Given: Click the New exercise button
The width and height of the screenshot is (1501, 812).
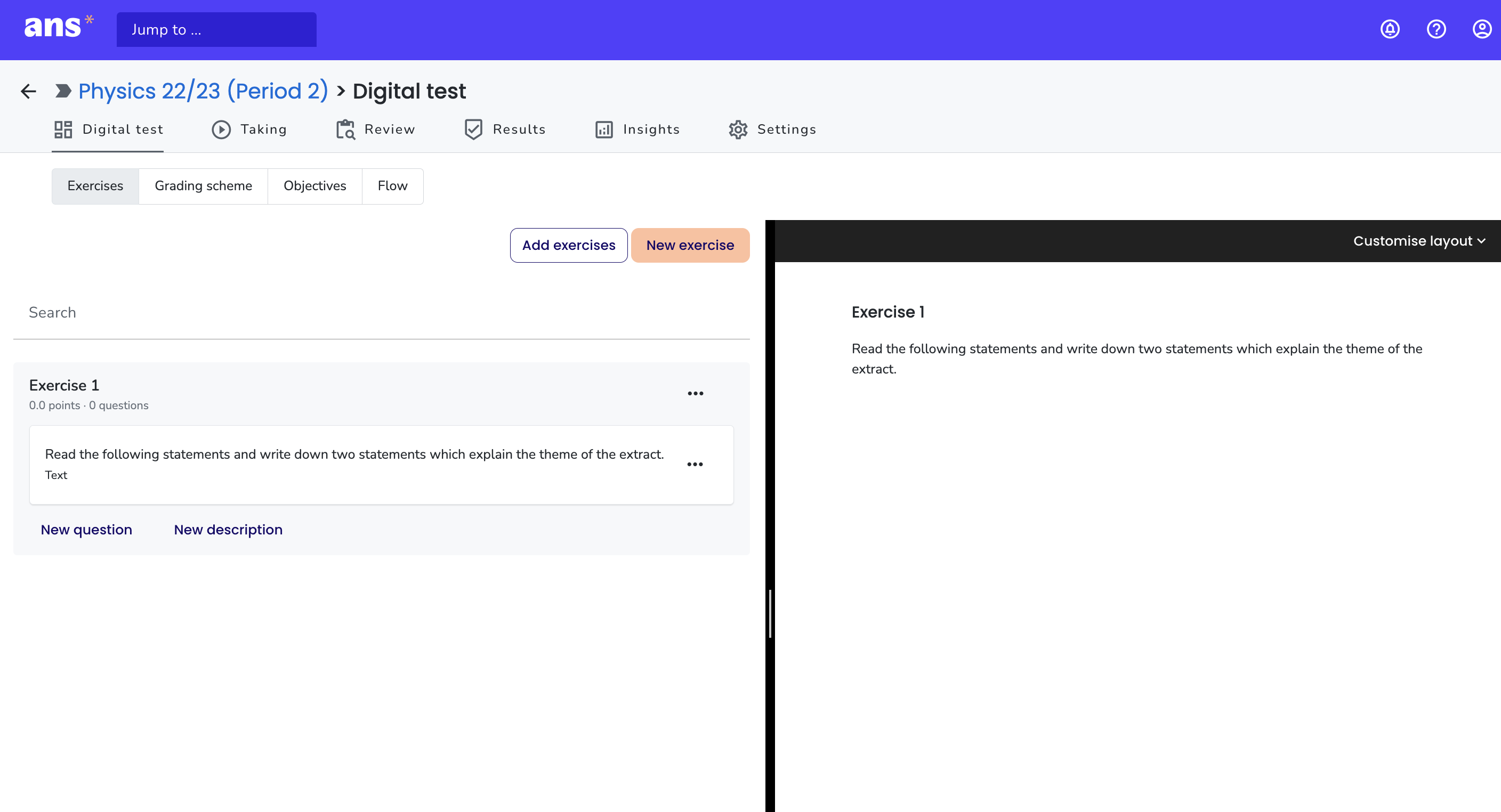Looking at the screenshot, I should [x=690, y=245].
